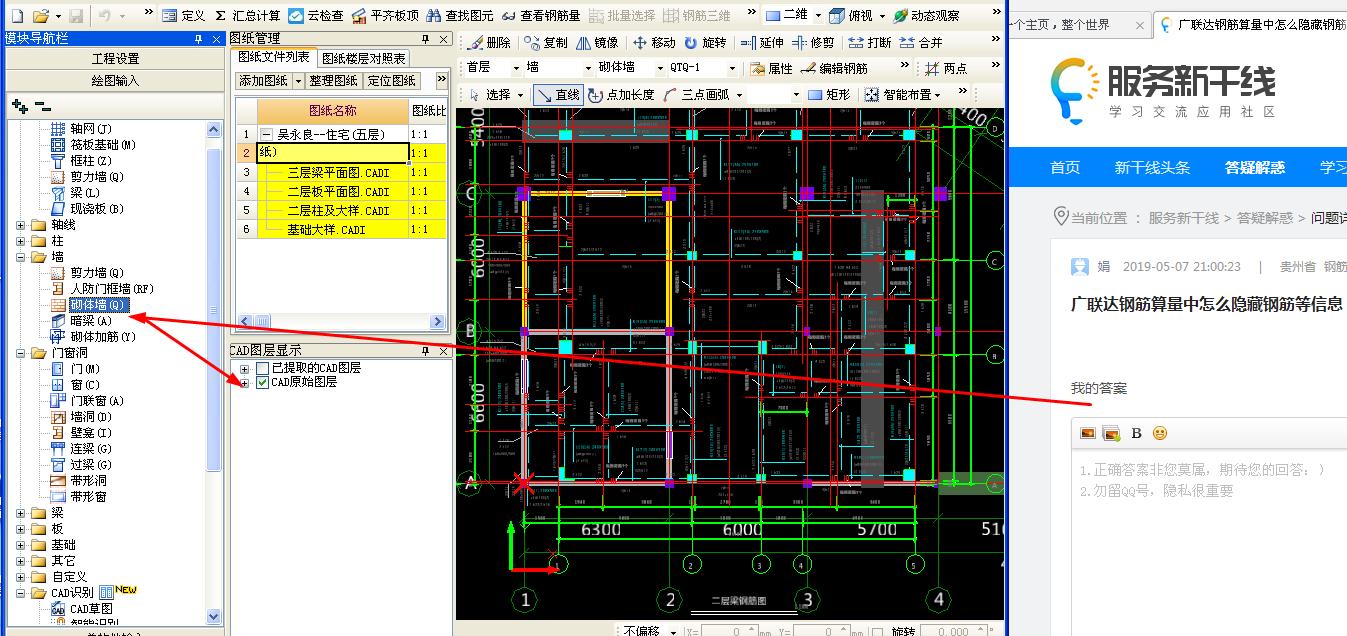Open 首页 in website navigation
The width and height of the screenshot is (1347, 636).
coord(1065,167)
